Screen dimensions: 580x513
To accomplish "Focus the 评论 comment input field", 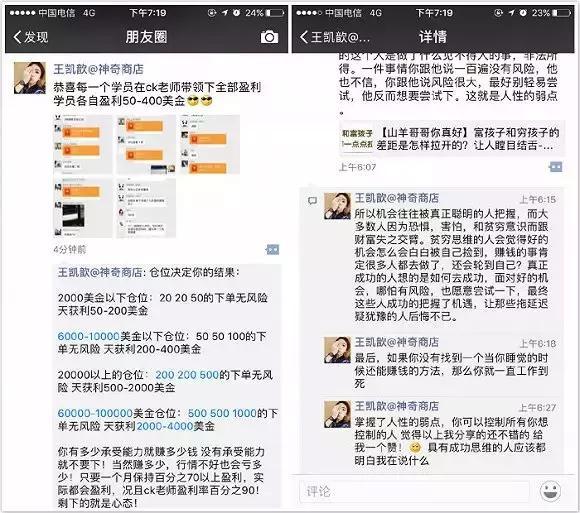I will pyautogui.click(x=414, y=491).
